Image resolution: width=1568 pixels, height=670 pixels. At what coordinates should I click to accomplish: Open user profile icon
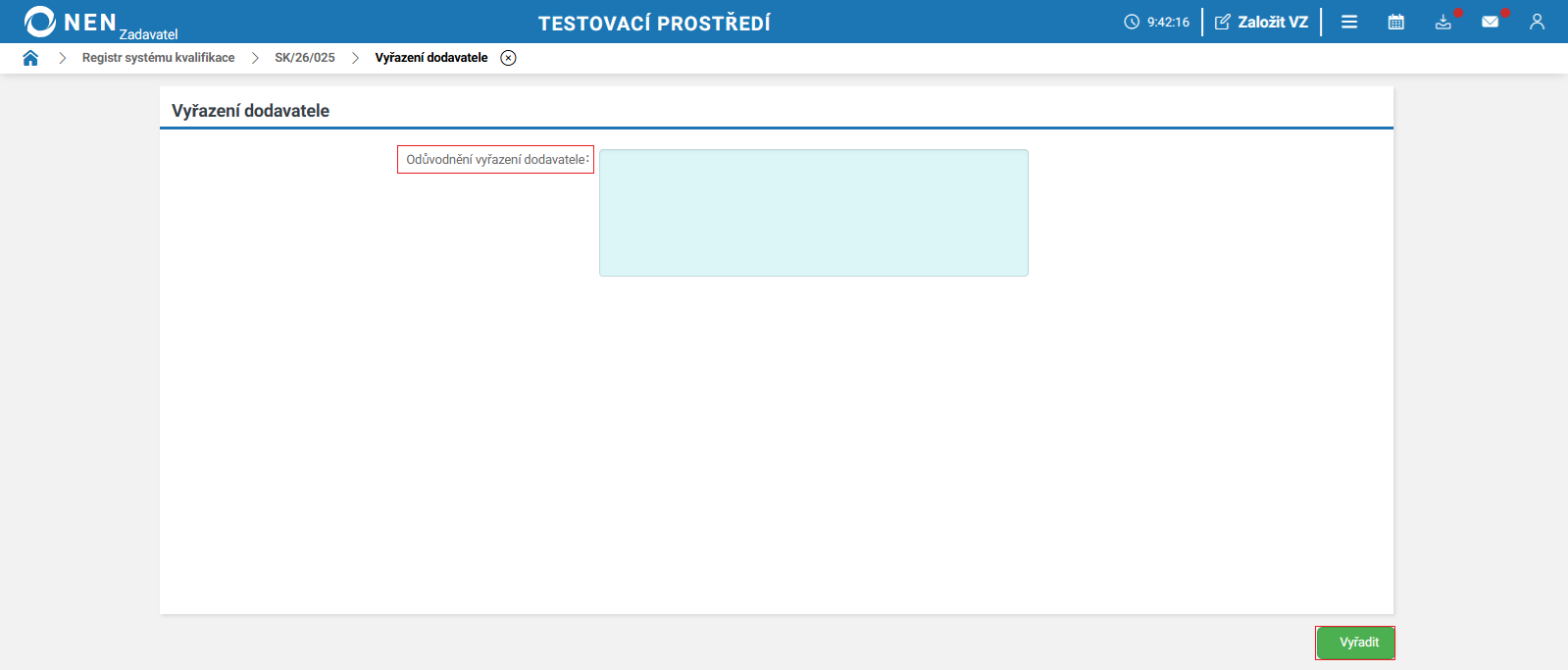pyautogui.click(x=1537, y=22)
